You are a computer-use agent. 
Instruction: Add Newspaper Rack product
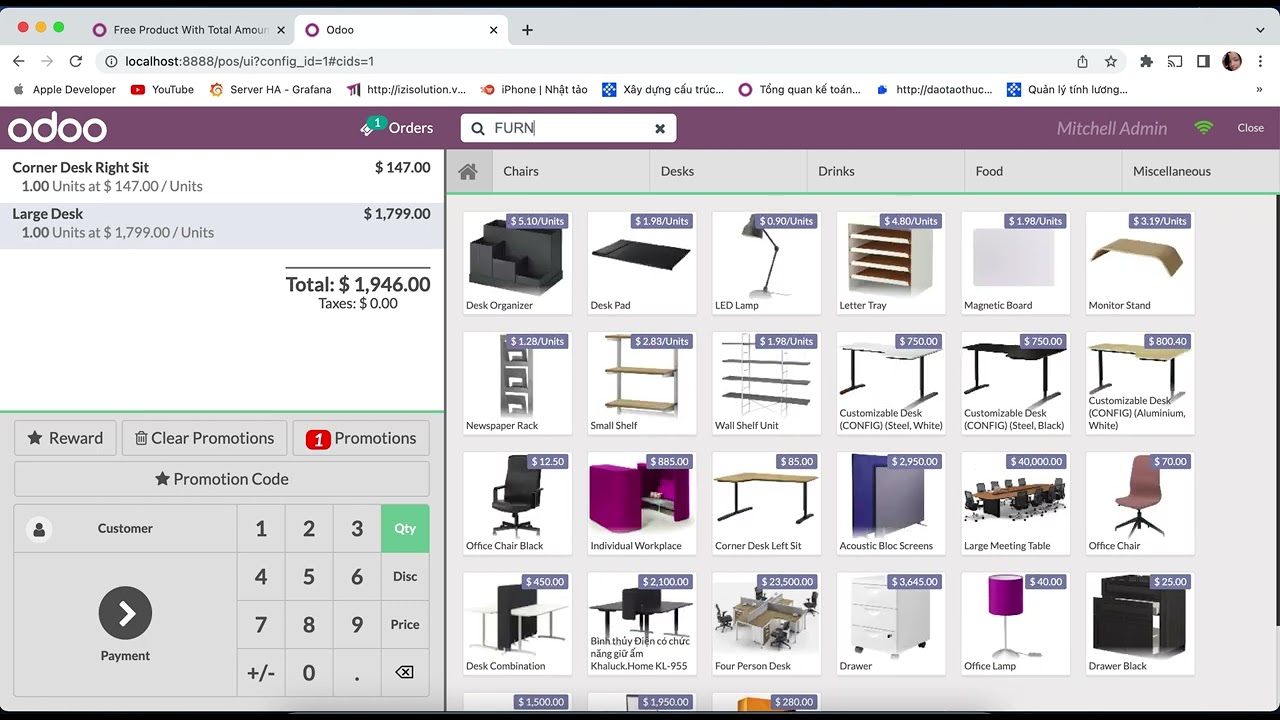tap(517, 383)
